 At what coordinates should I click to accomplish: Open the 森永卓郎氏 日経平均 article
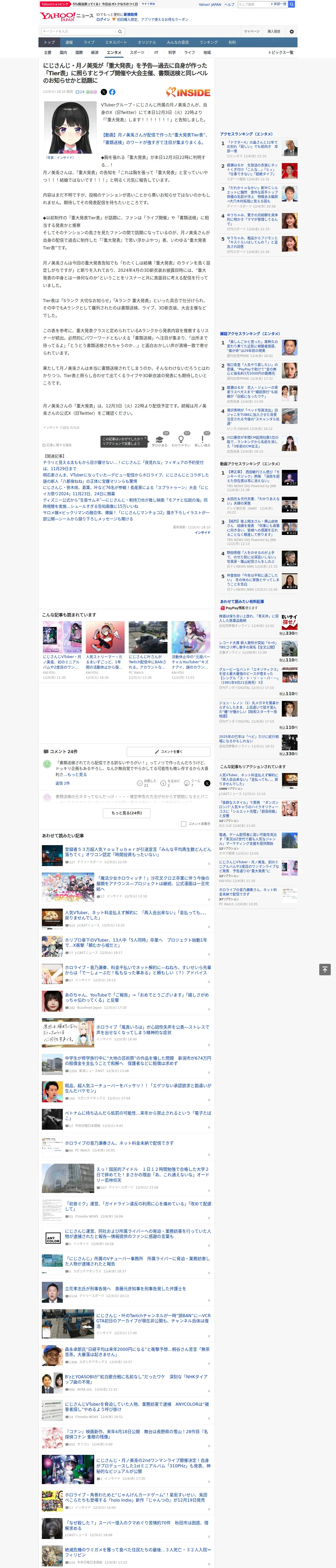[137, 1352]
